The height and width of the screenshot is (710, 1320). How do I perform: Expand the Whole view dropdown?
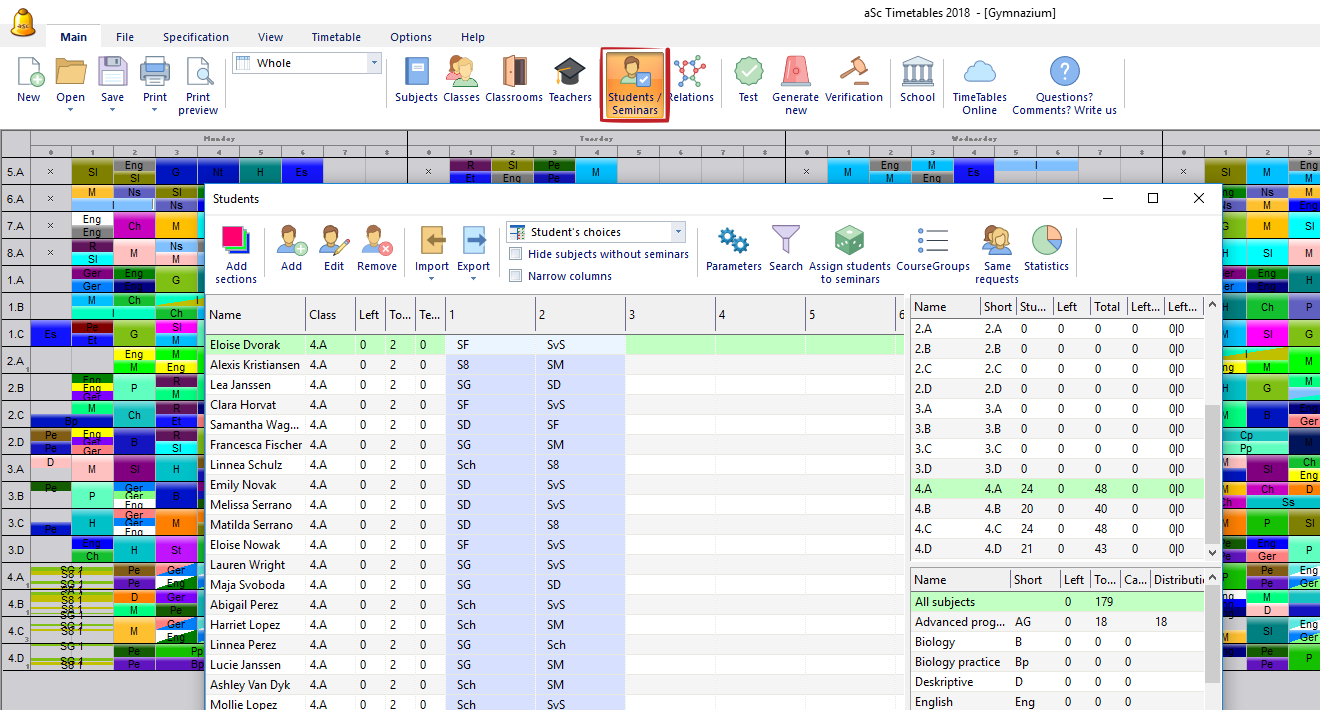[x=375, y=63]
